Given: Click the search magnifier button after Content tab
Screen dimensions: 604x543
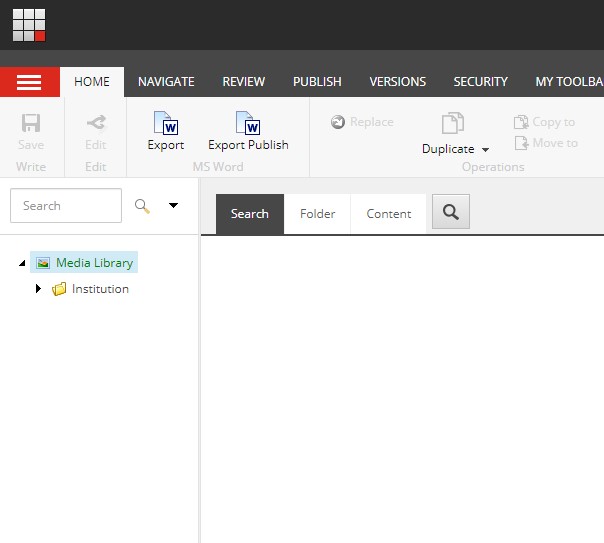Looking at the screenshot, I should 451,212.
